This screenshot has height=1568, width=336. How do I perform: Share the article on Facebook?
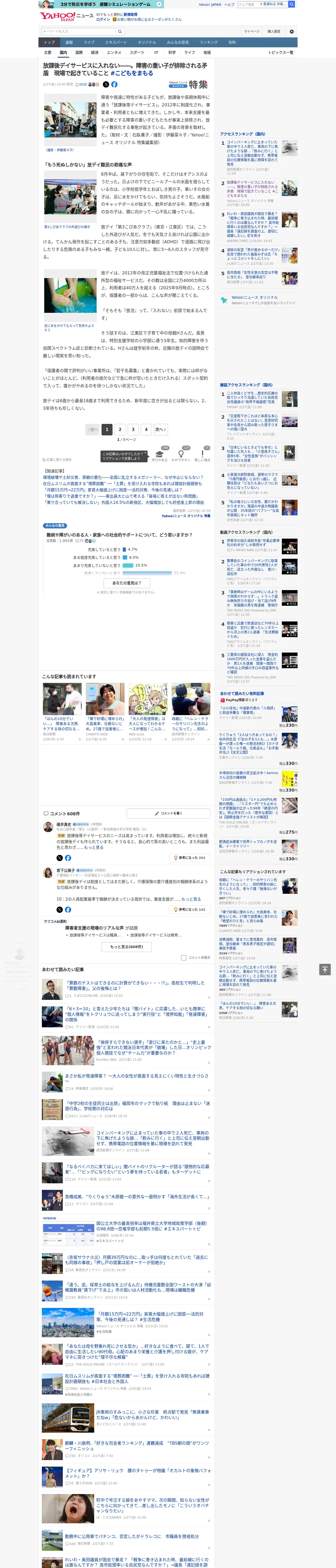tap(114, 85)
